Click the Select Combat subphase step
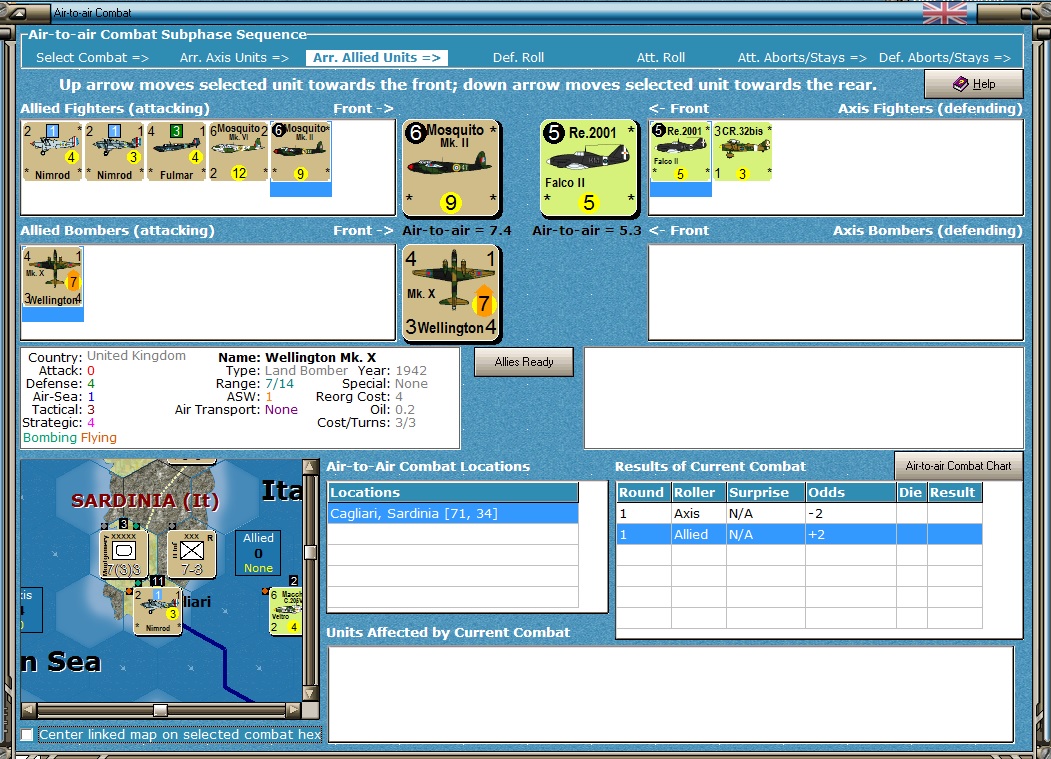Image resolution: width=1051 pixels, height=759 pixels. pos(92,58)
